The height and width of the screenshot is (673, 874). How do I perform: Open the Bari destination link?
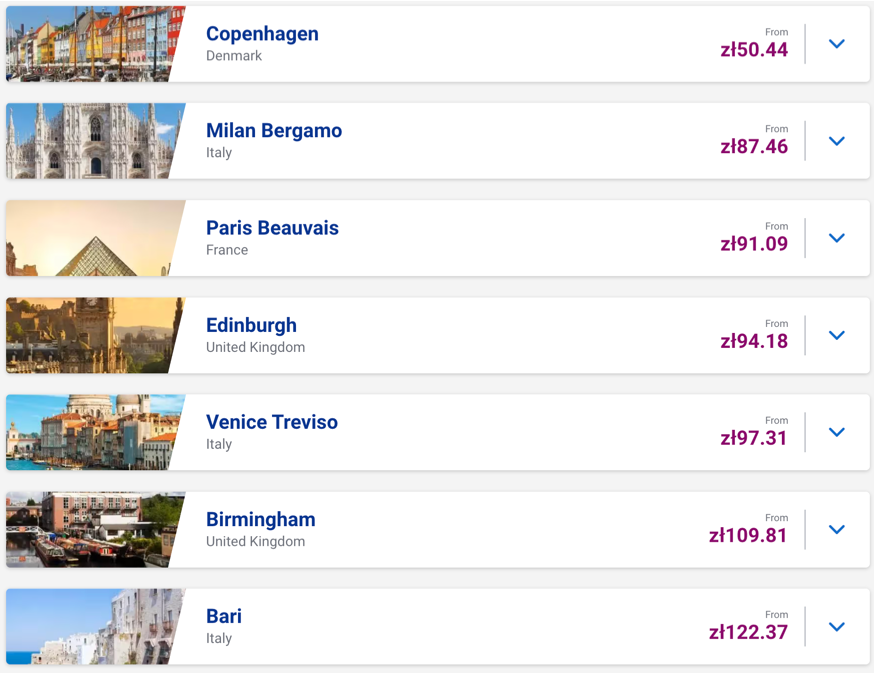(x=223, y=616)
